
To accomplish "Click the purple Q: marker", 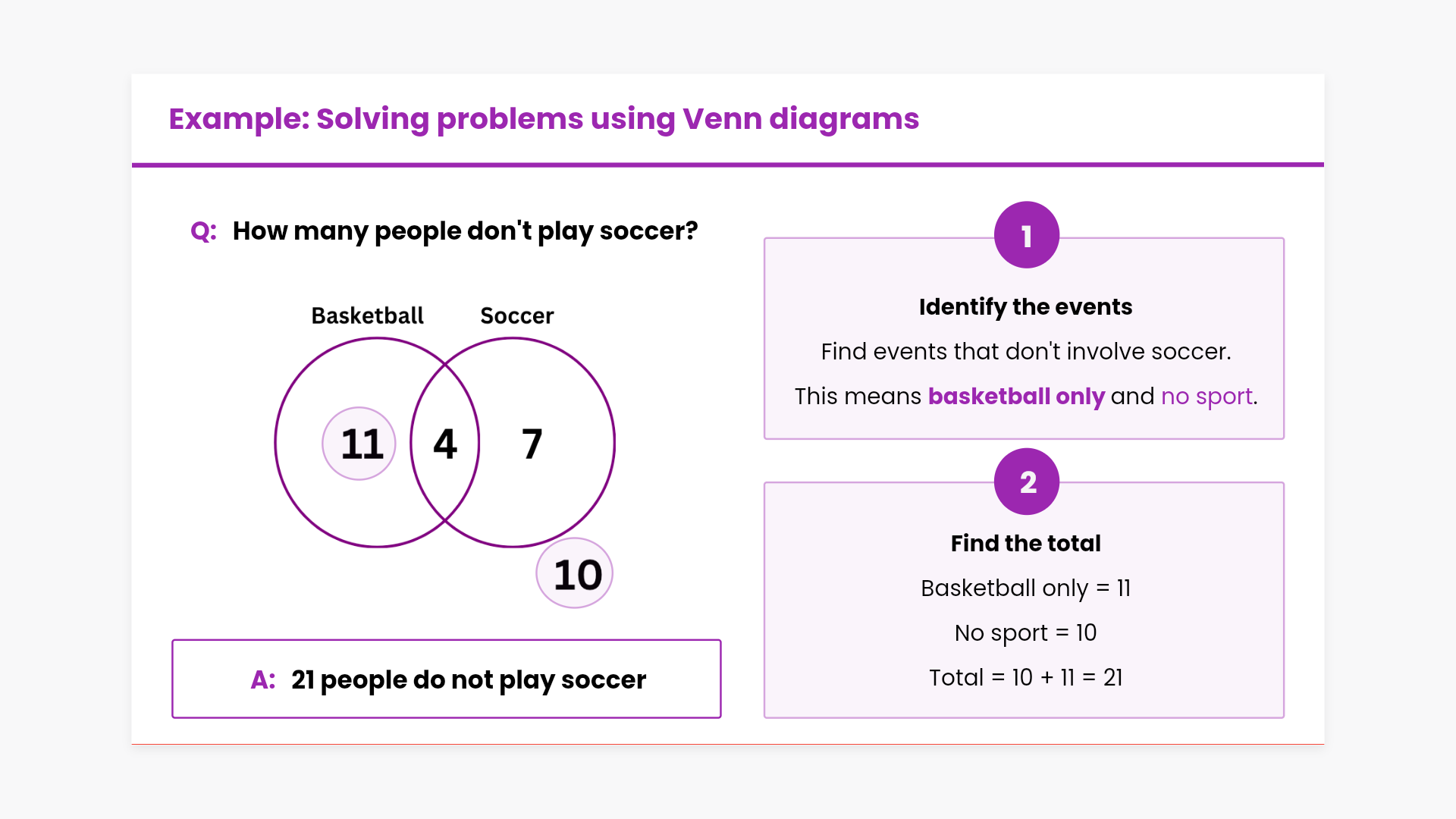I will (203, 231).
